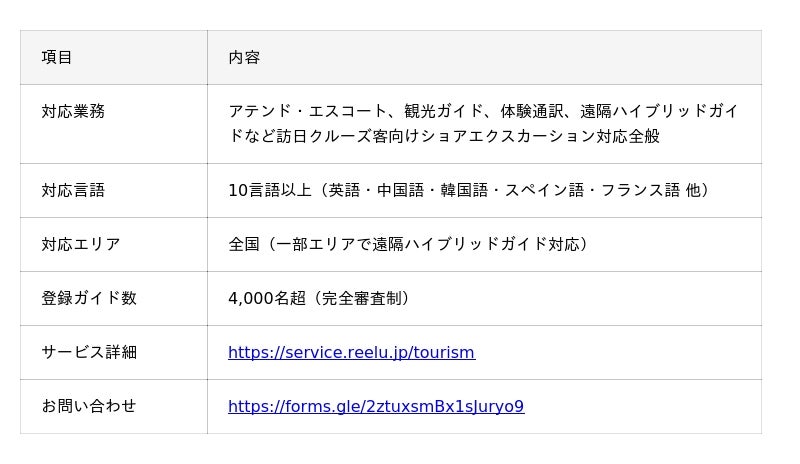800x464 pixels.
Task: Select the 対応業務 row label
Action: coord(73,111)
